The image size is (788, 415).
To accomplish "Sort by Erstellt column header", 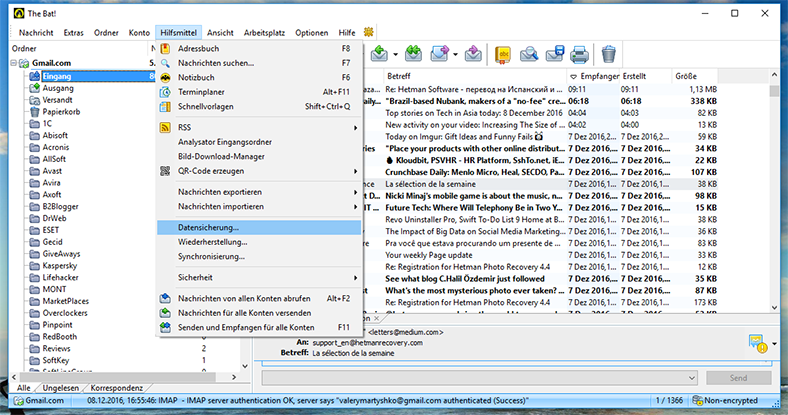I will (x=645, y=76).
